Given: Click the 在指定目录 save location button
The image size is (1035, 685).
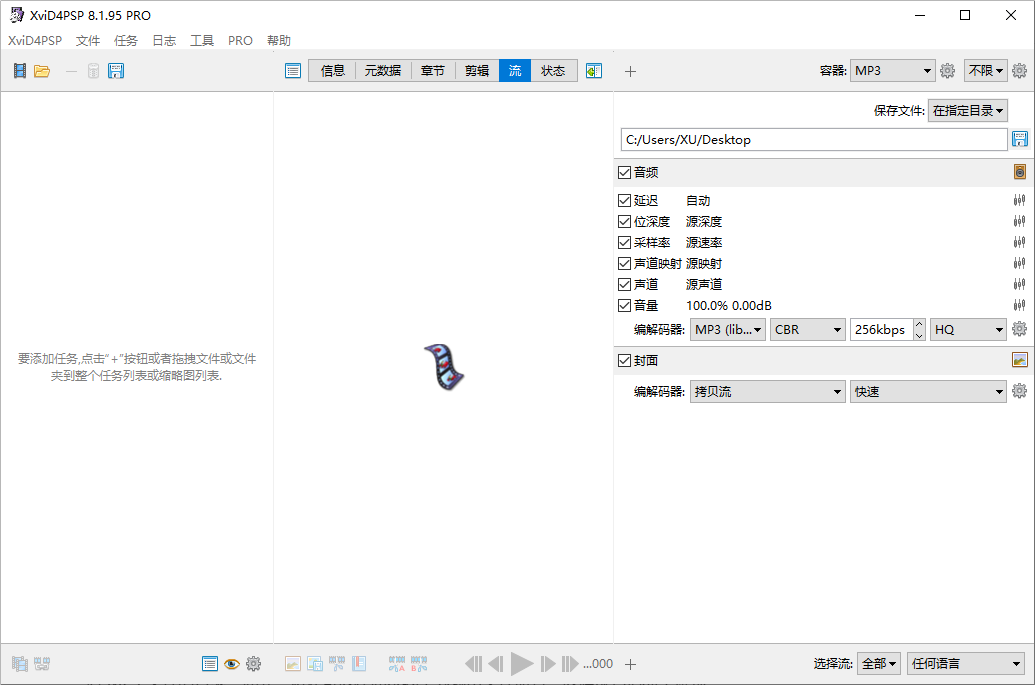Looking at the screenshot, I should pos(968,111).
